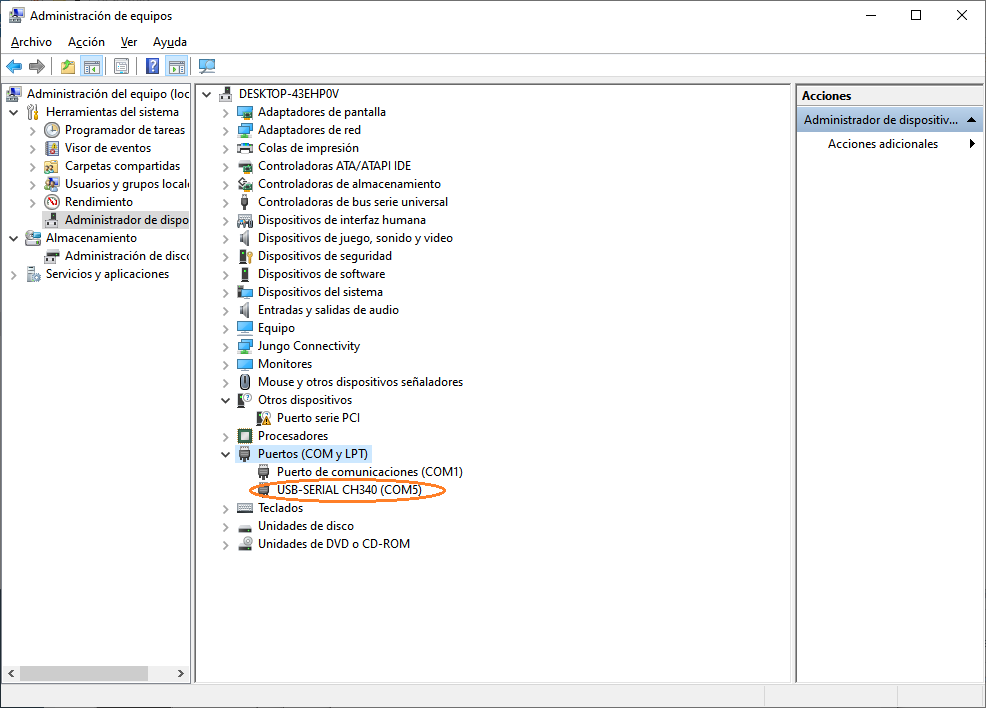Click the Puerto serie PCI warning icon

coord(264,418)
